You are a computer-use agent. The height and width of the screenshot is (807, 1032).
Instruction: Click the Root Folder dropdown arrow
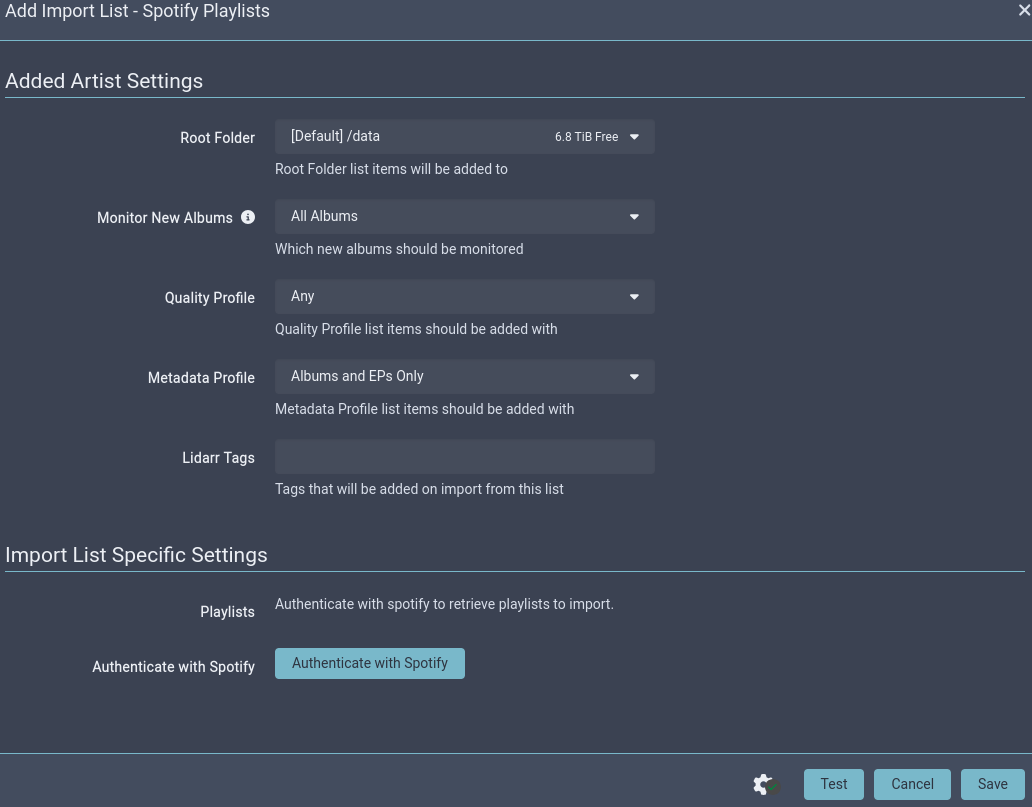634,137
